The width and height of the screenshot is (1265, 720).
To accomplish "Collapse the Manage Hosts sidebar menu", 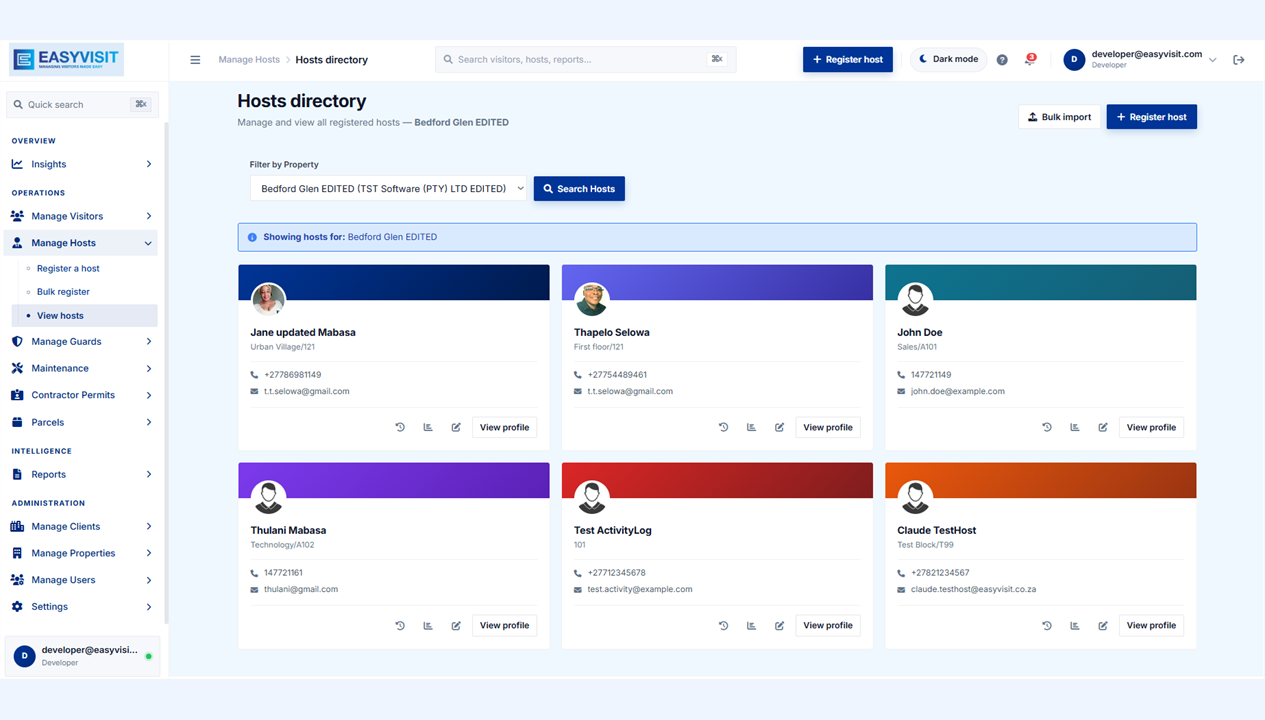I will click(x=81, y=243).
